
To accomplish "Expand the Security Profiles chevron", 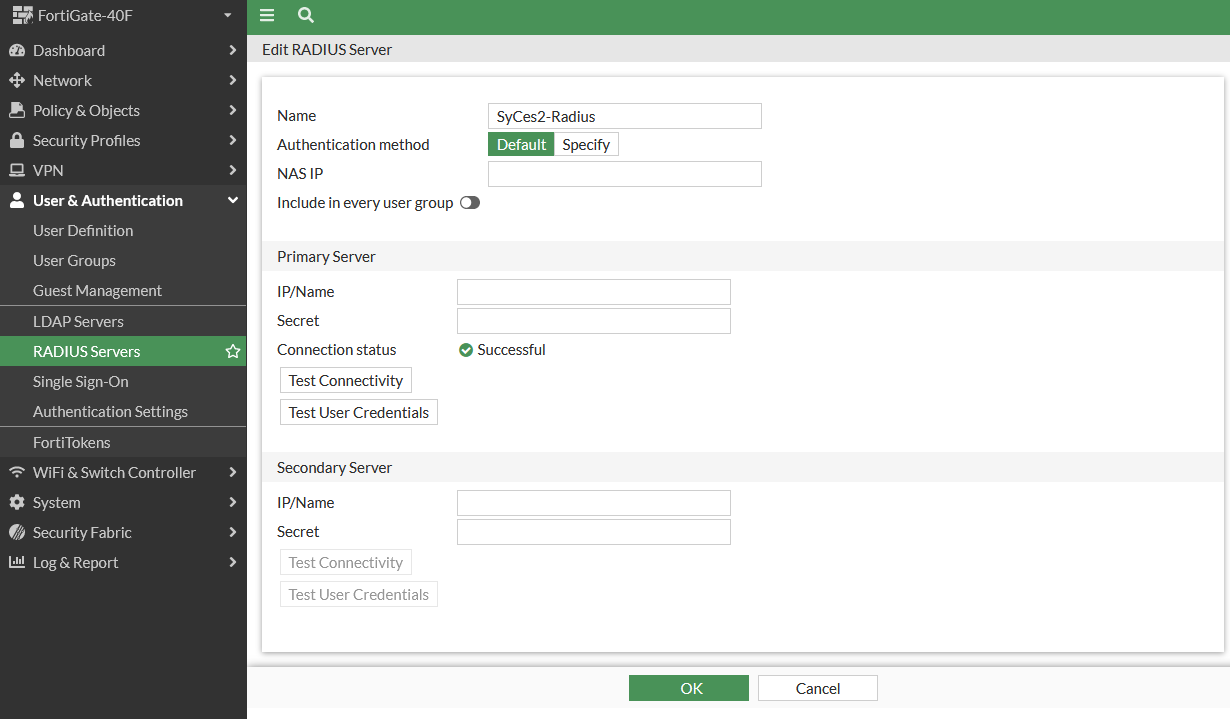I will coord(232,140).
